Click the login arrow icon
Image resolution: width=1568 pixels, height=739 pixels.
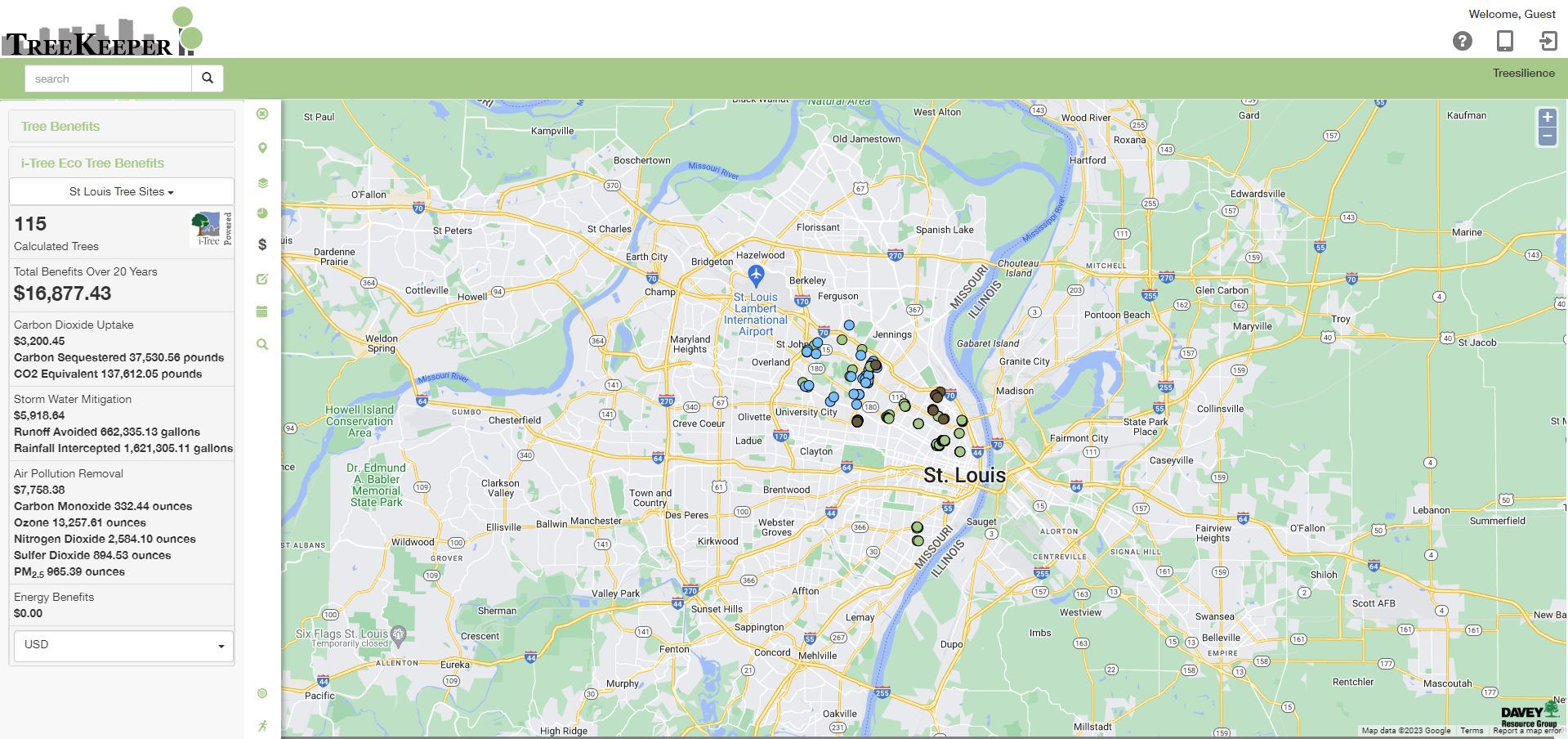tap(1547, 41)
